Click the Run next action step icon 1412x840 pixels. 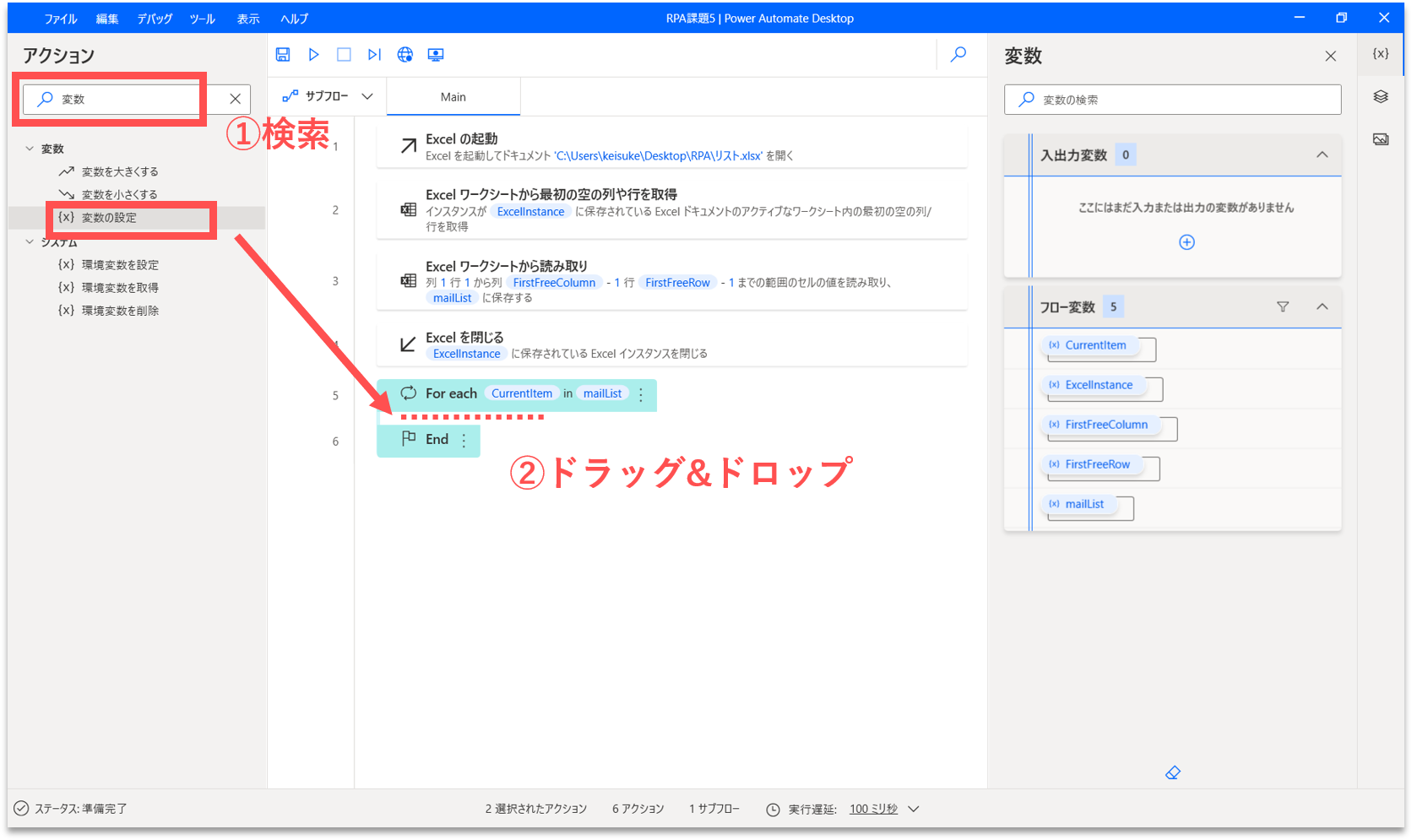(374, 55)
